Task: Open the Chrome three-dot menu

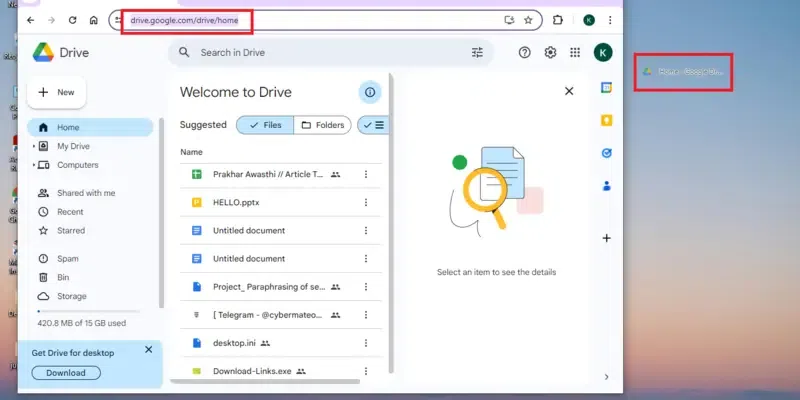Action: point(610,20)
